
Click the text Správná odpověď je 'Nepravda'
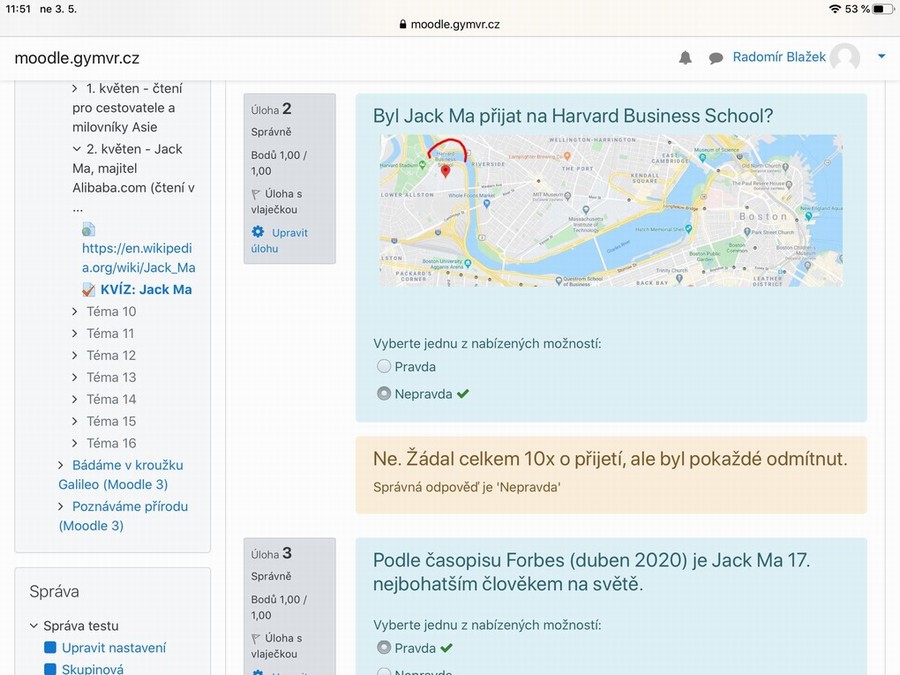(467, 487)
